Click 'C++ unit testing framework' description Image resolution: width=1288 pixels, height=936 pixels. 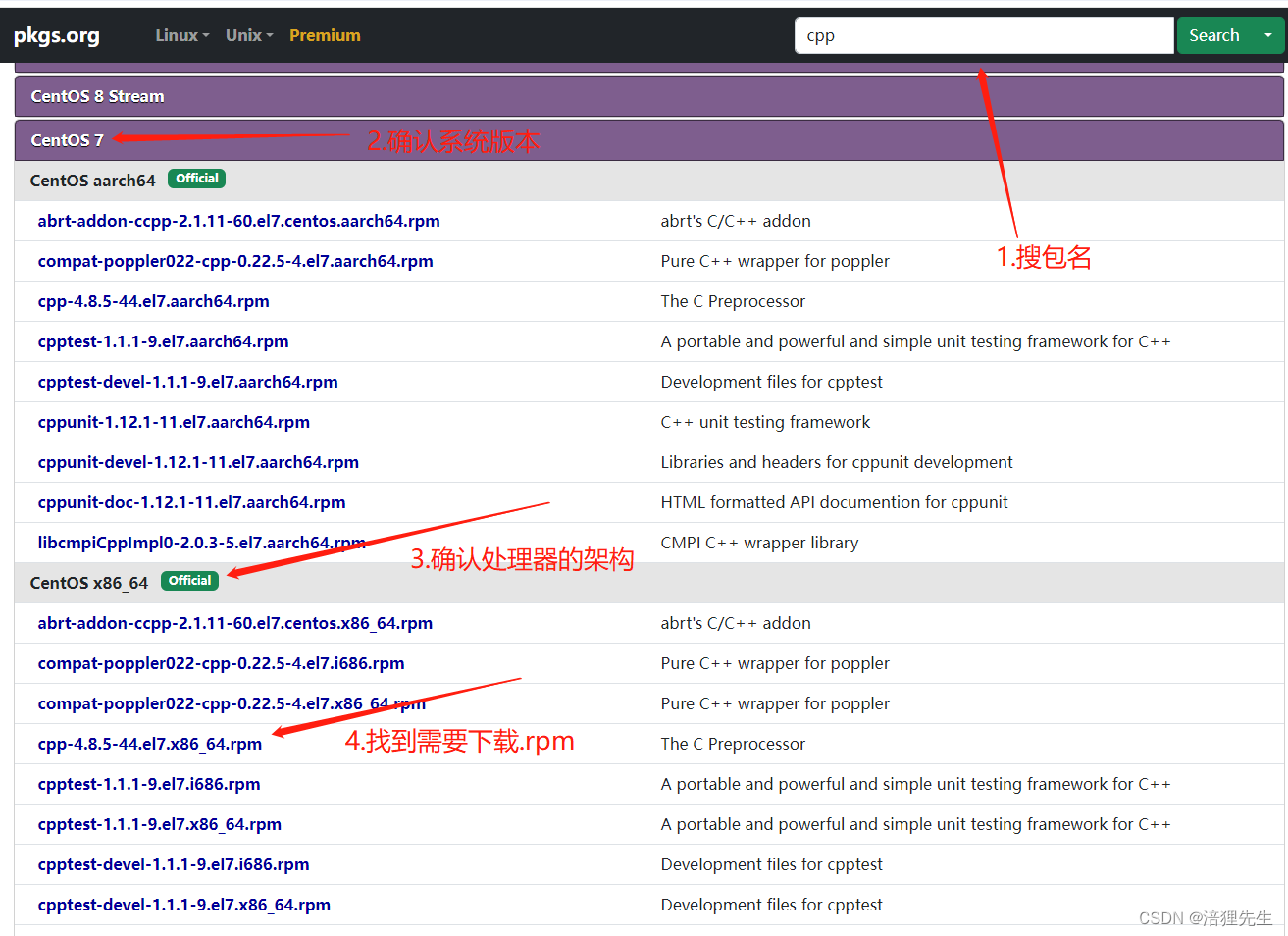click(x=765, y=422)
